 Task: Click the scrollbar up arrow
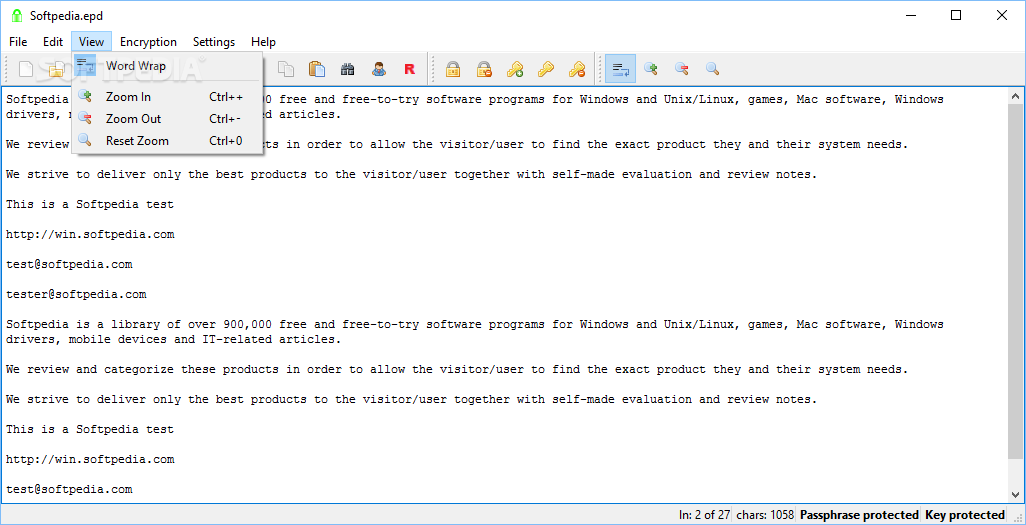pyautogui.click(x=1016, y=97)
